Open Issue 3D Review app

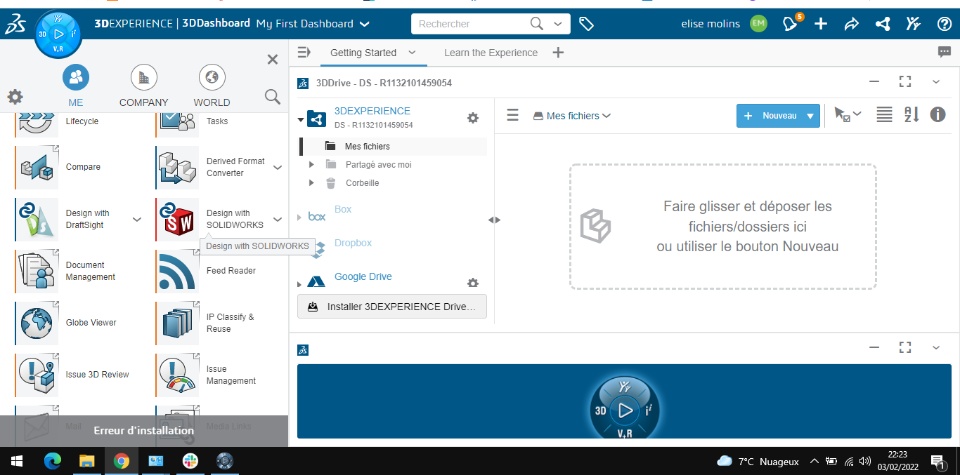coord(38,375)
